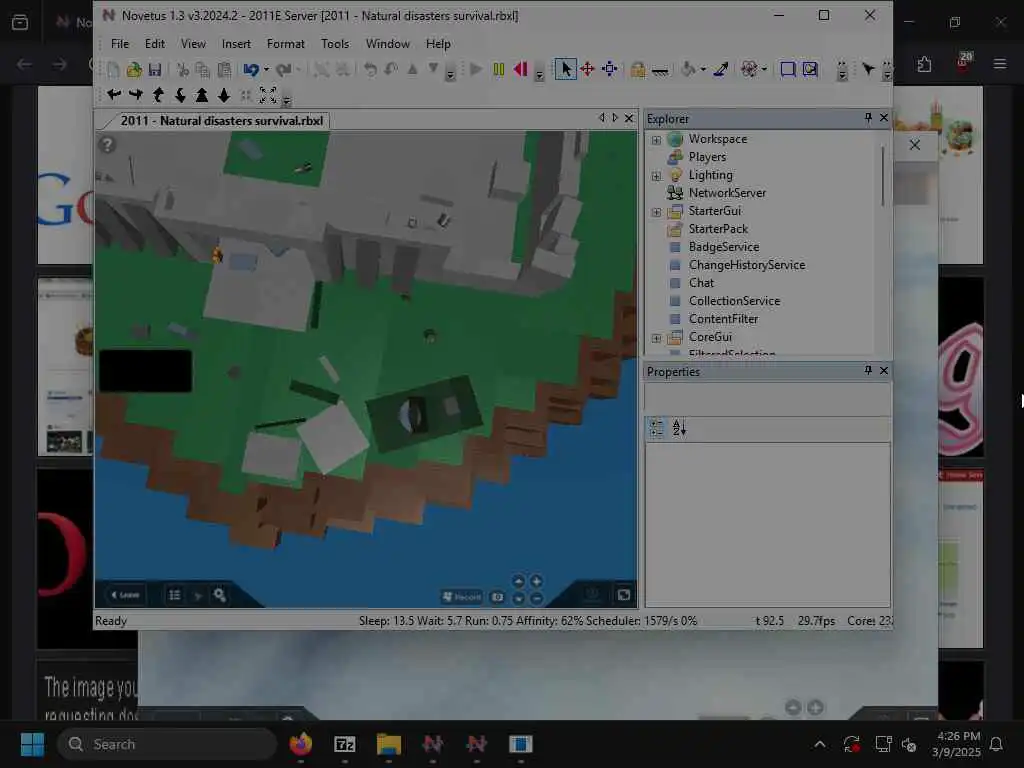
Task: Click the in-game camera zoom out minus
Action: [x=536, y=598]
